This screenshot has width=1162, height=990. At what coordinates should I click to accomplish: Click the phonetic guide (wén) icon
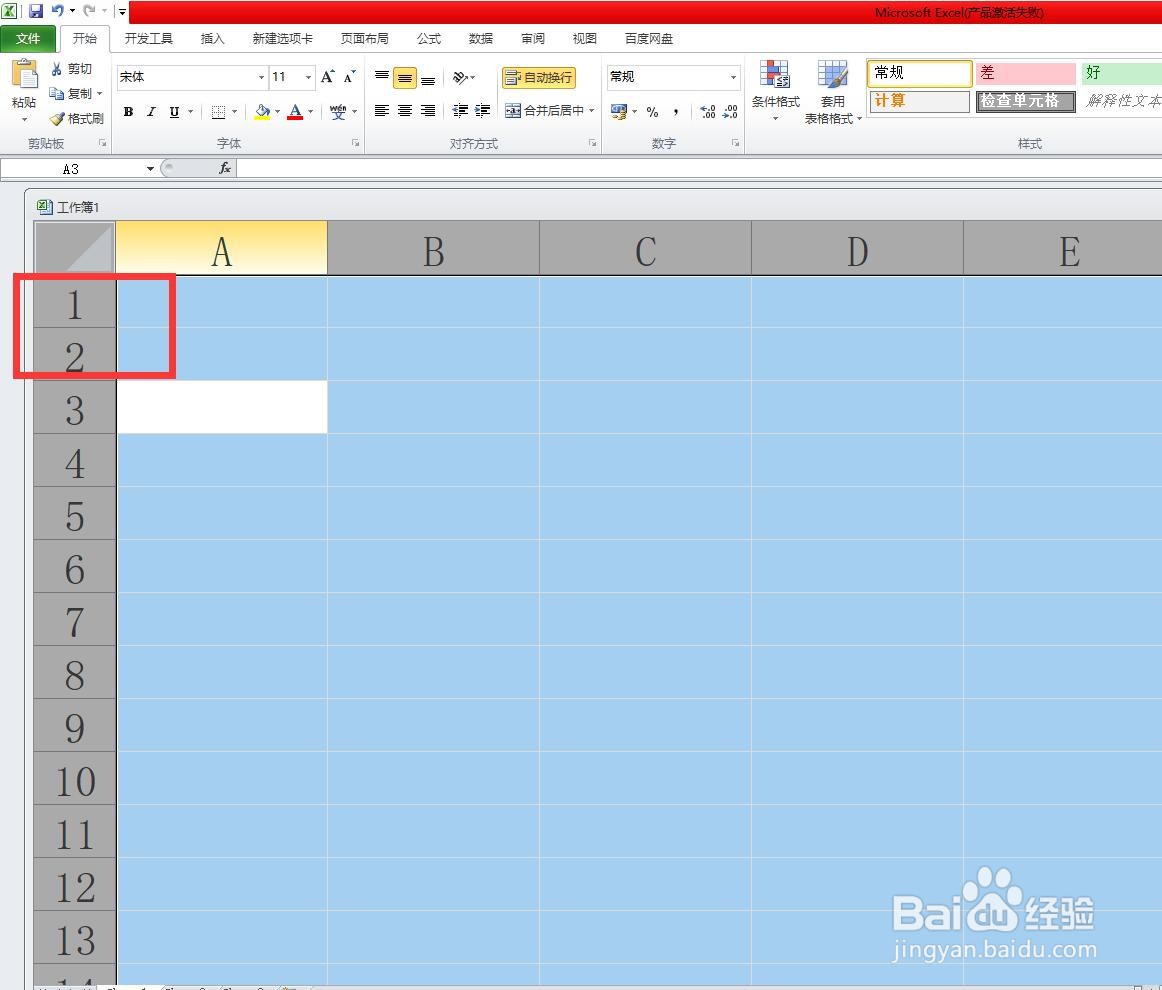(338, 112)
